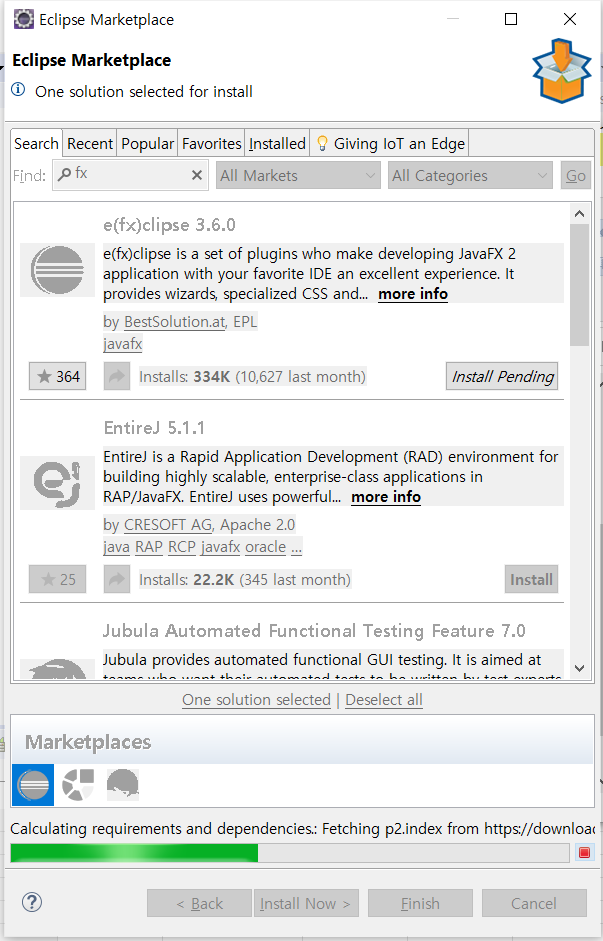Click the Back button
This screenshot has width=603, height=941.
199,903
